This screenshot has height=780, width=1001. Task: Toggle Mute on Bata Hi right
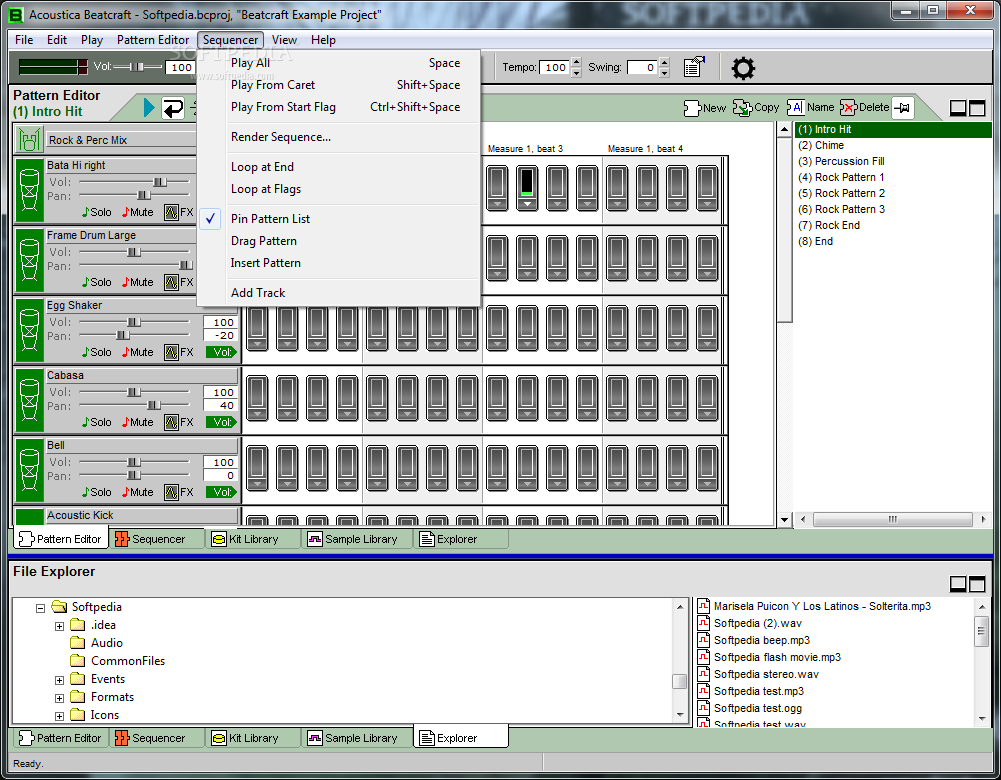(x=138, y=212)
